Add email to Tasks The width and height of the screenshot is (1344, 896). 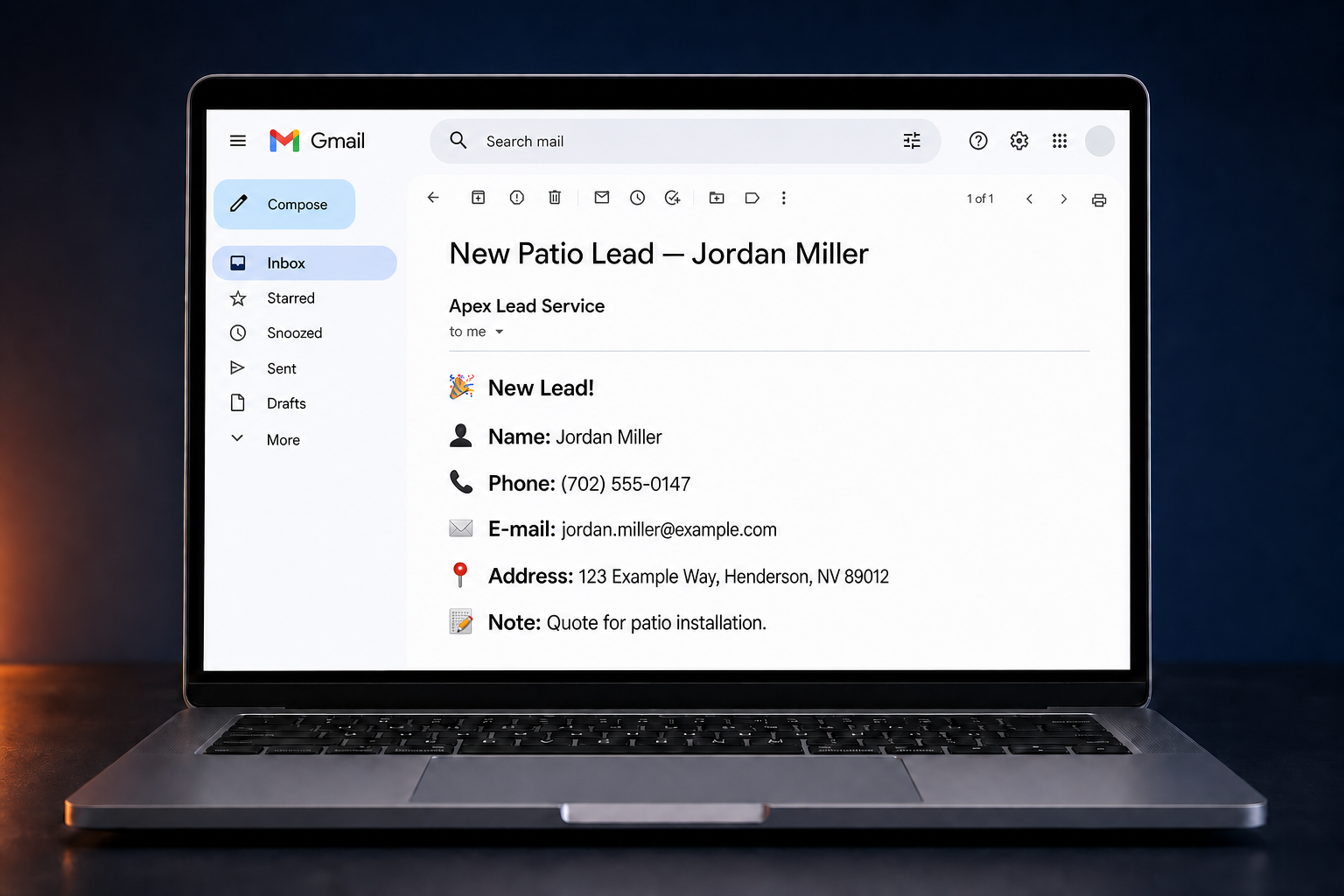click(x=672, y=198)
